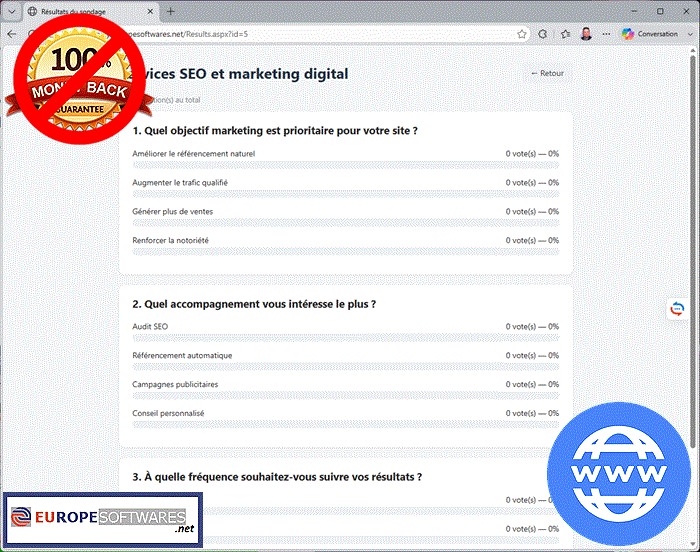This screenshot has width=700, height=552.
Task: Open the Copilot Conversation button
Action: (x=650, y=34)
